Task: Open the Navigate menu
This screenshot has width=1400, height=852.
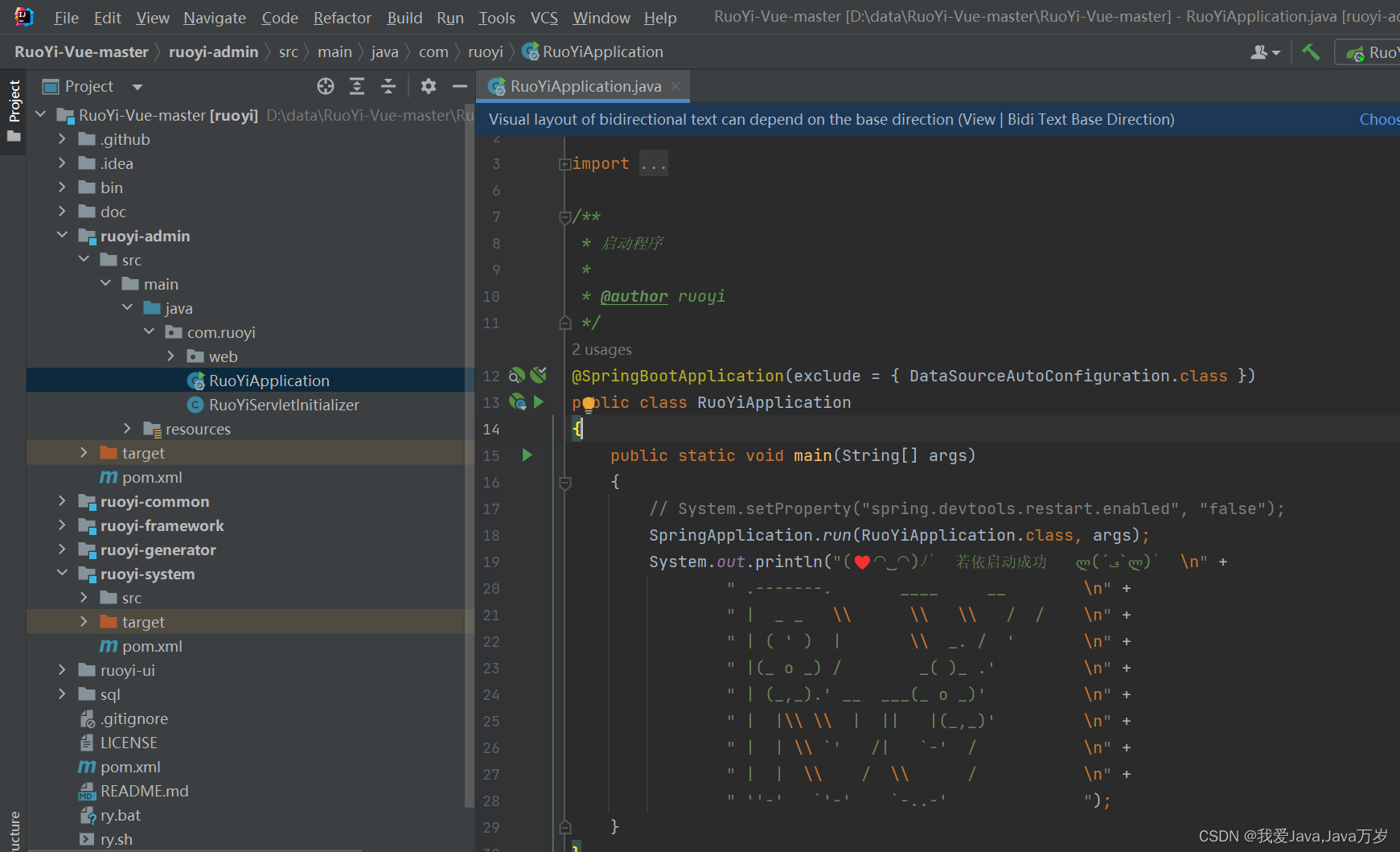Action: point(215,18)
